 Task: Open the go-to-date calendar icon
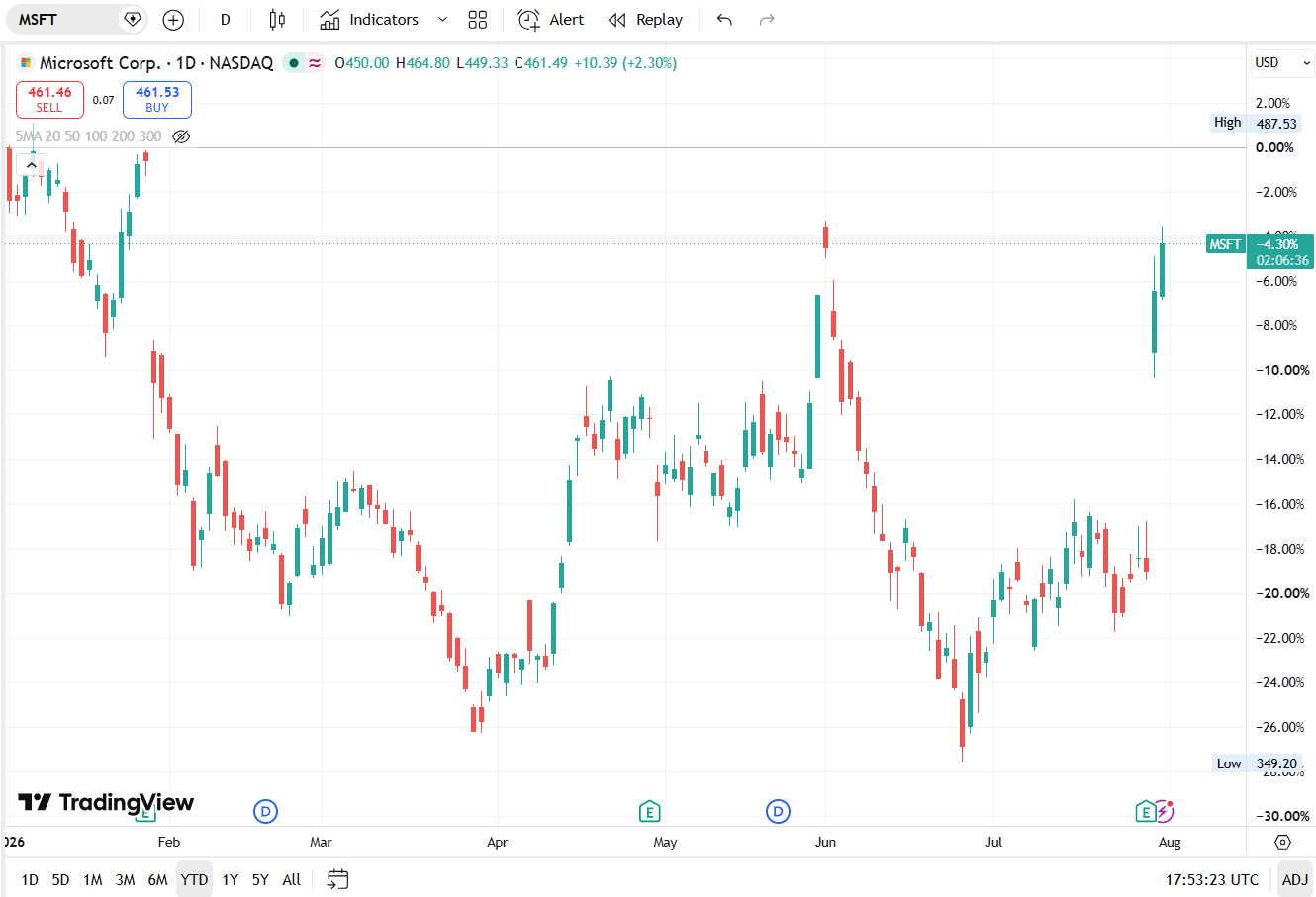tap(337, 879)
